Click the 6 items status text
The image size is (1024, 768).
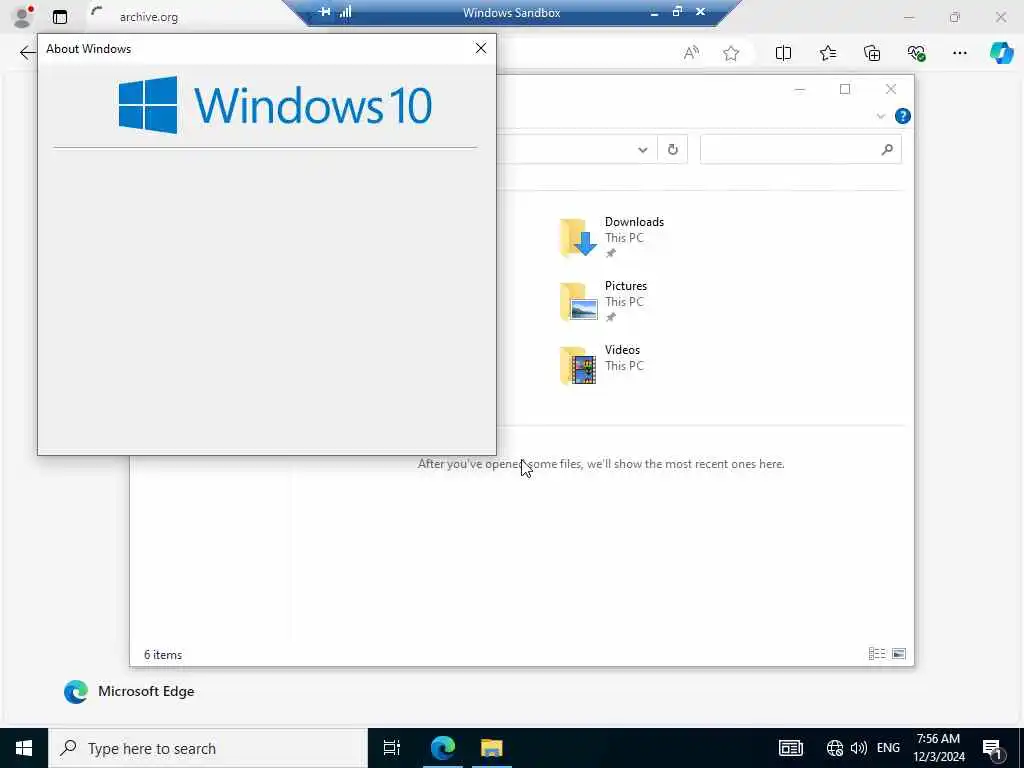click(163, 654)
